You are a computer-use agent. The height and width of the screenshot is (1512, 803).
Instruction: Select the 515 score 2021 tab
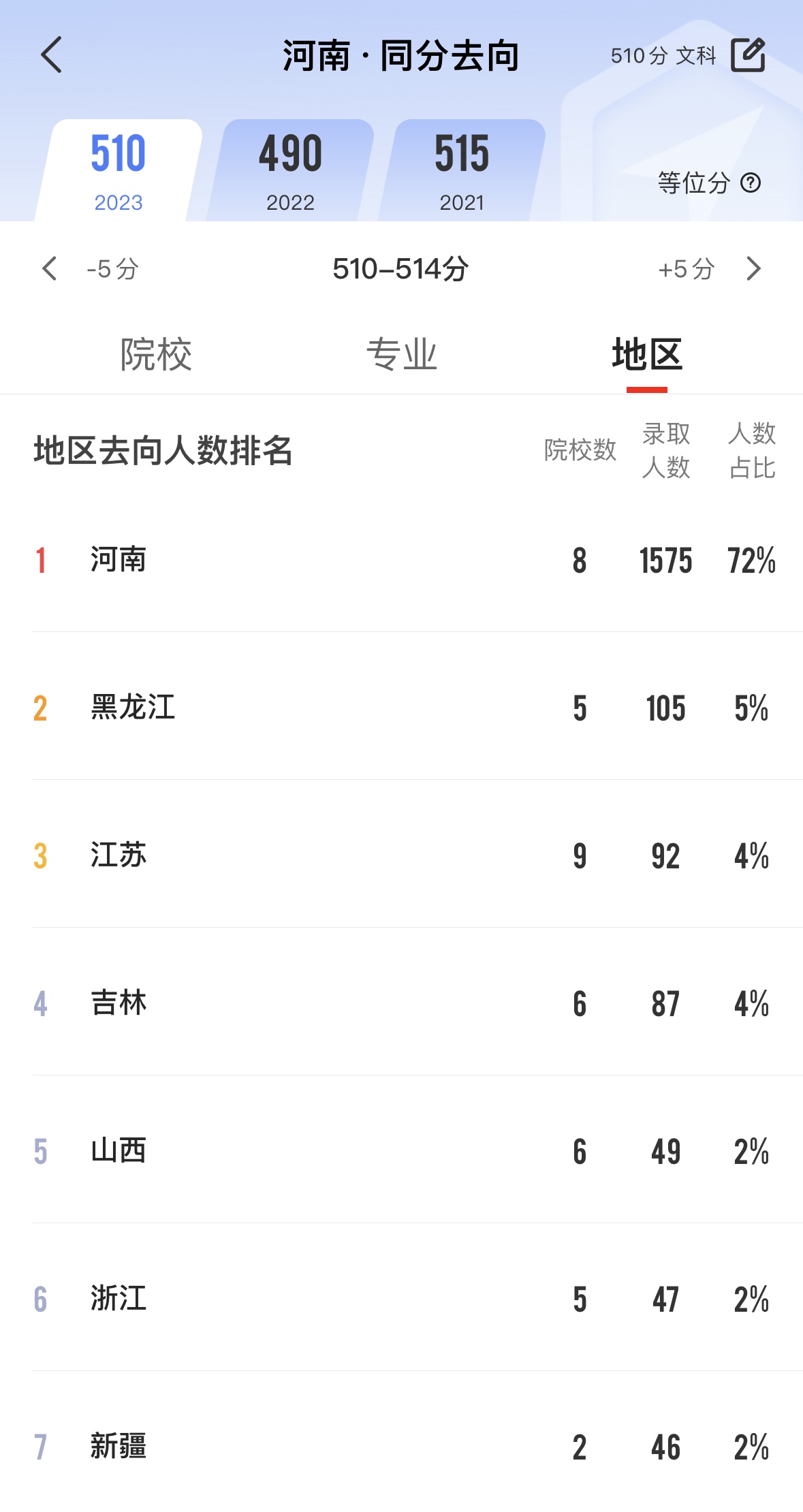(462, 170)
